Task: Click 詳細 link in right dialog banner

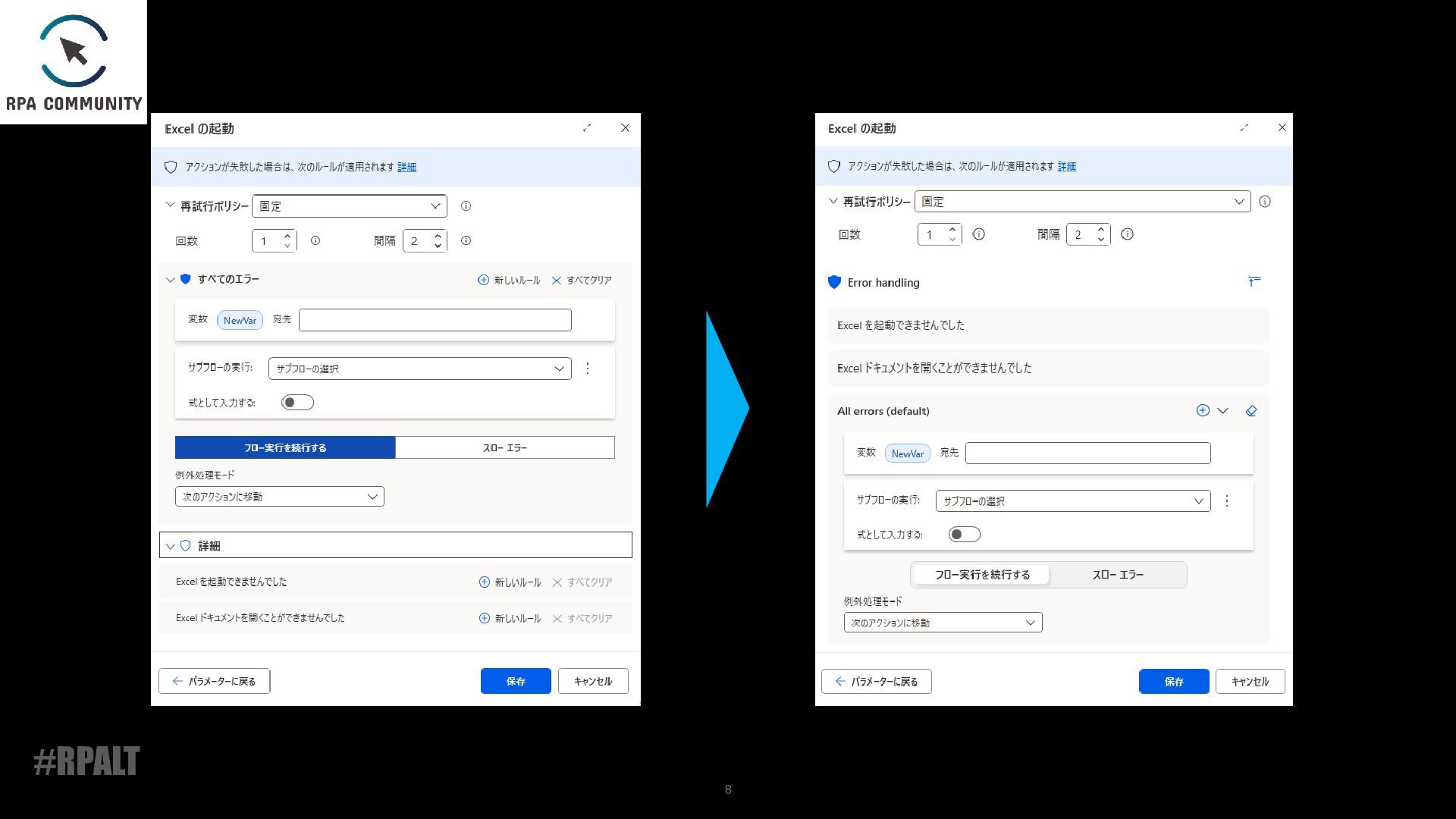Action: (1066, 167)
